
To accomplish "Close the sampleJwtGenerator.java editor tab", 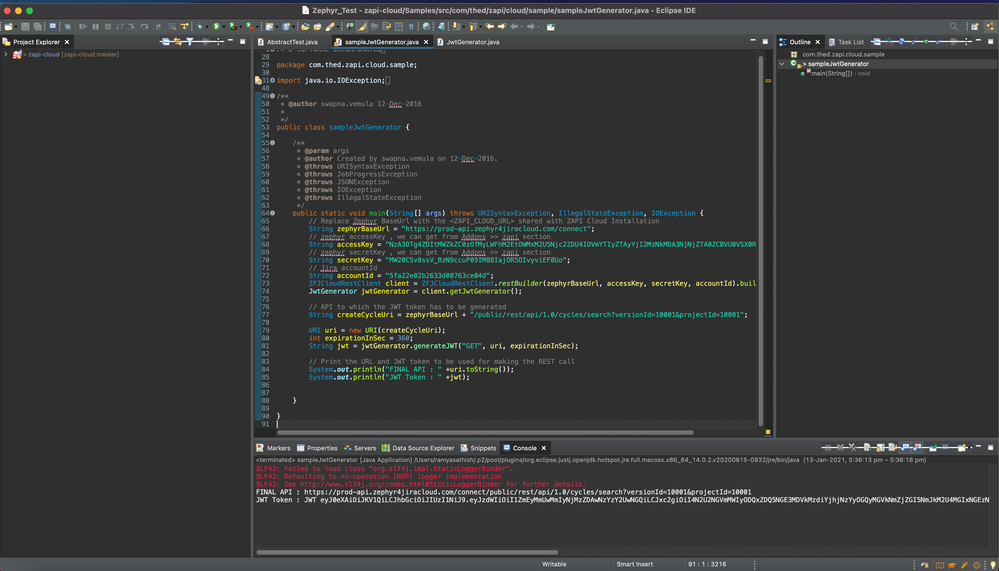I will [427, 42].
